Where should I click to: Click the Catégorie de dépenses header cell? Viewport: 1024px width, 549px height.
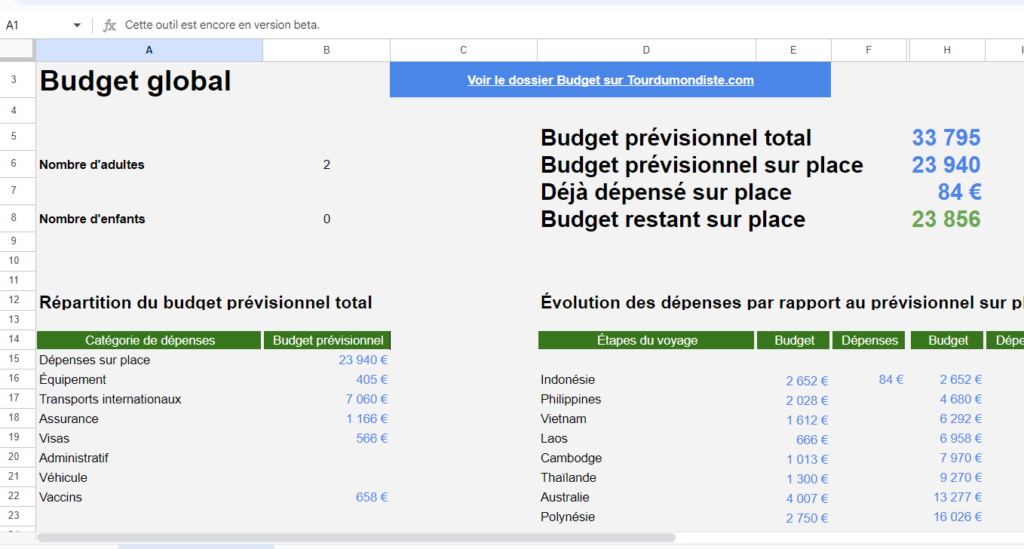pos(149,340)
